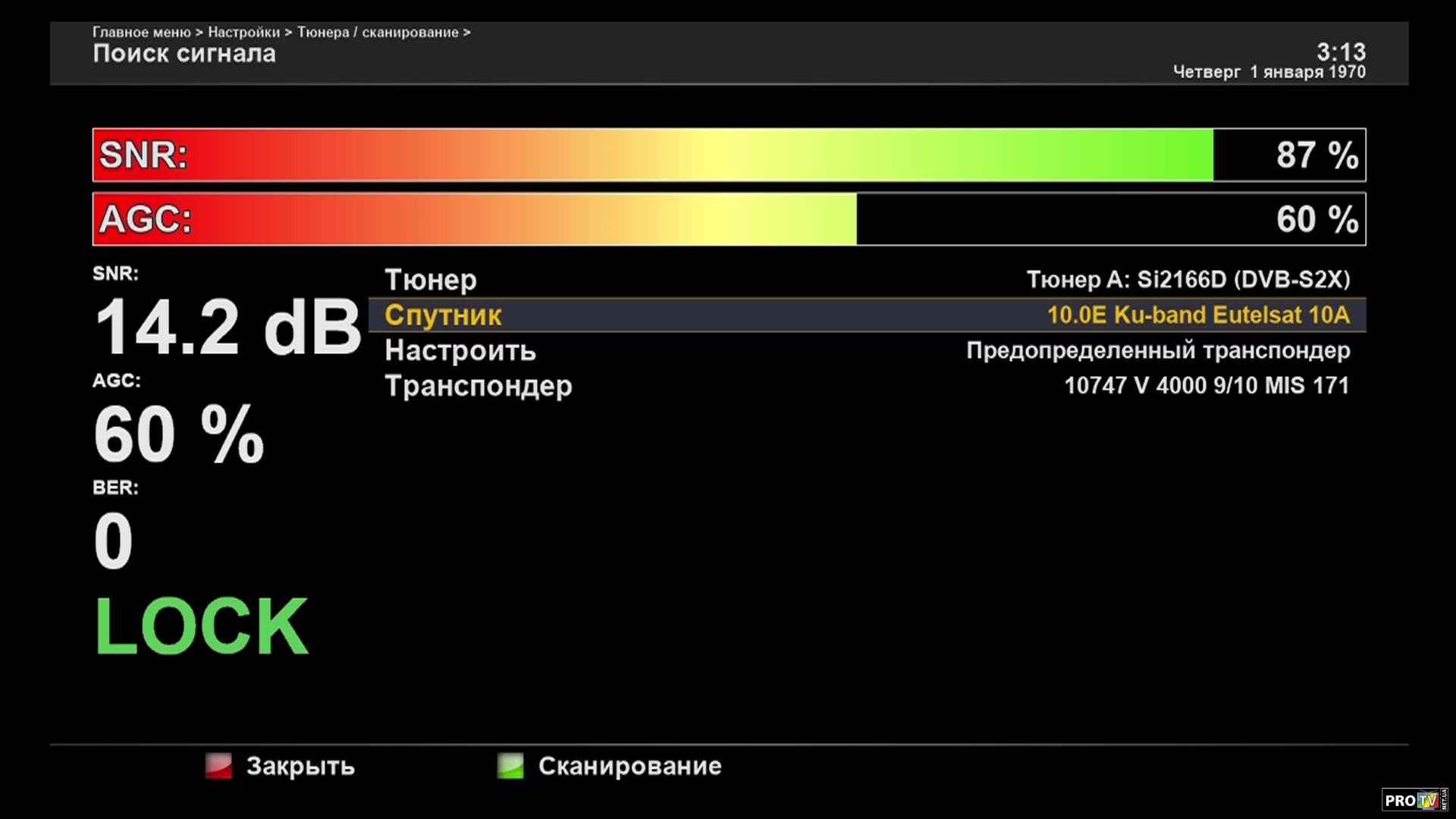The image size is (1456, 819).
Task: Click the Поиск сигнала title
Action: coord(184,54)
